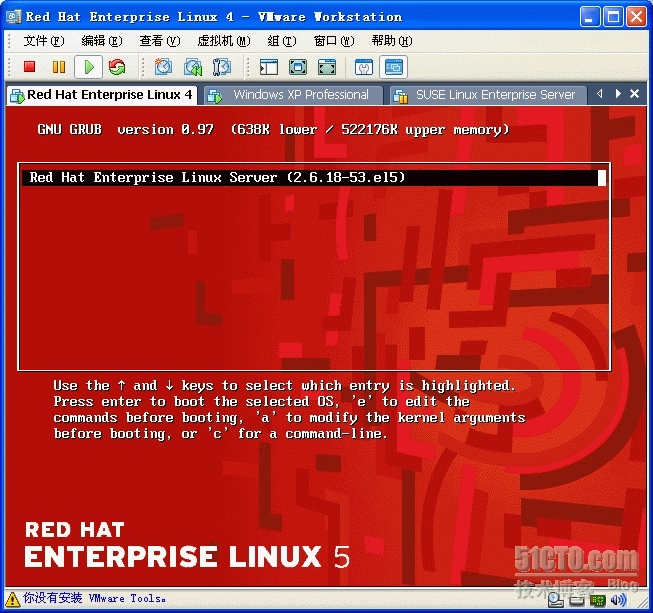This screenshot has height=613, width=653.
Task: Minimize the VMware Workstation window
Action: coord(590,17)
